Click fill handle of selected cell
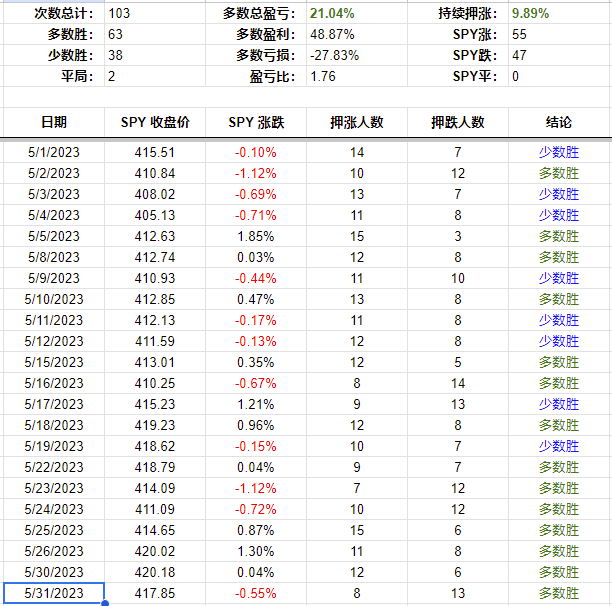The width and height of the screenshot is (612, 606). [x=105, y=603]
